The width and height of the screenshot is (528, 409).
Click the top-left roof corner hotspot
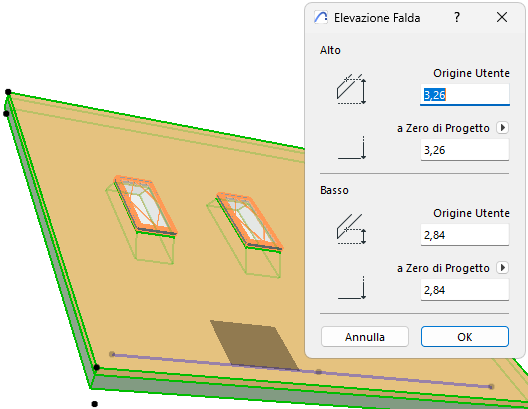tap(8, 92)
